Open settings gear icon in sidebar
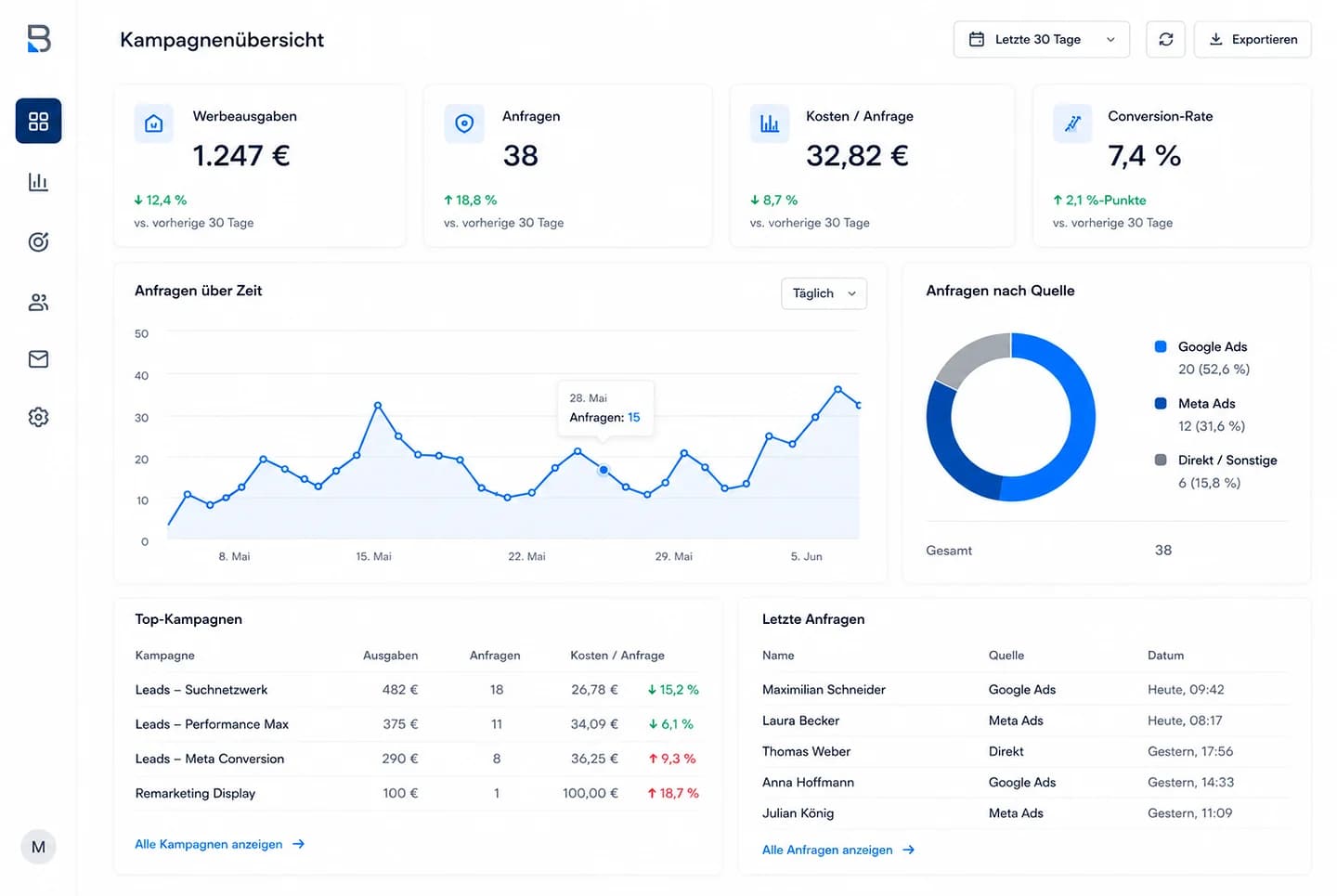Viewport: 1337px width, 896px height. point(38,417)
